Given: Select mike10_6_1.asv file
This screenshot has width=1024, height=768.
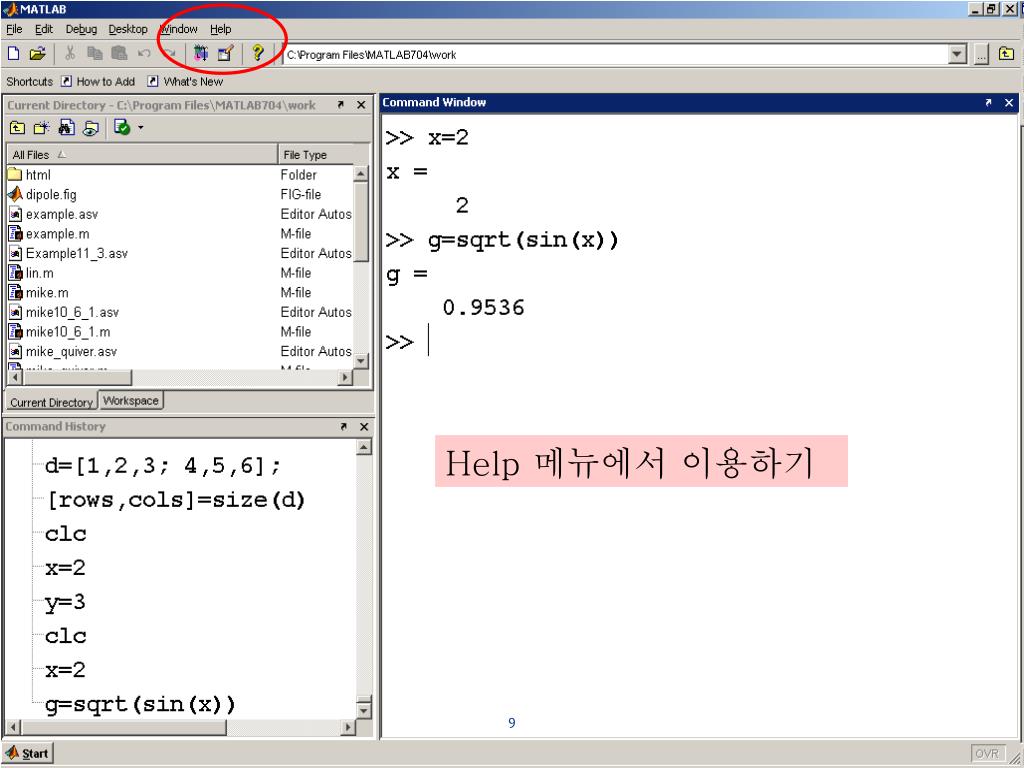Looking at the screenshot, I should [72, 312].
